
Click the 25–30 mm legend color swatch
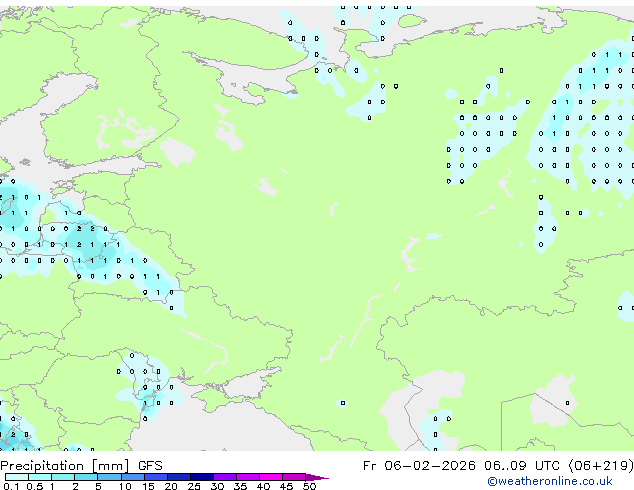point(202,477)
